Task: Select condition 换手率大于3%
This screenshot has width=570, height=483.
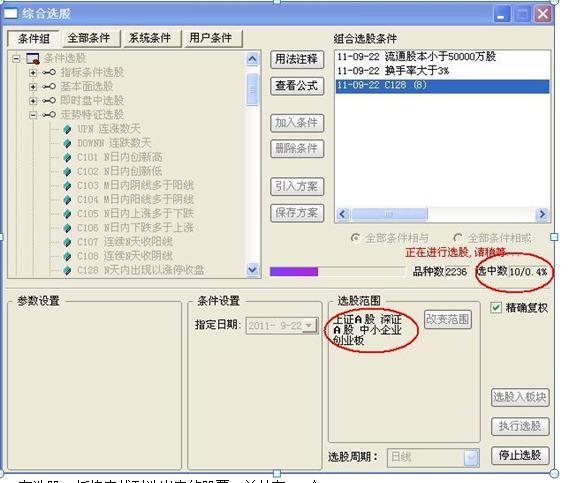Action: 442,71
